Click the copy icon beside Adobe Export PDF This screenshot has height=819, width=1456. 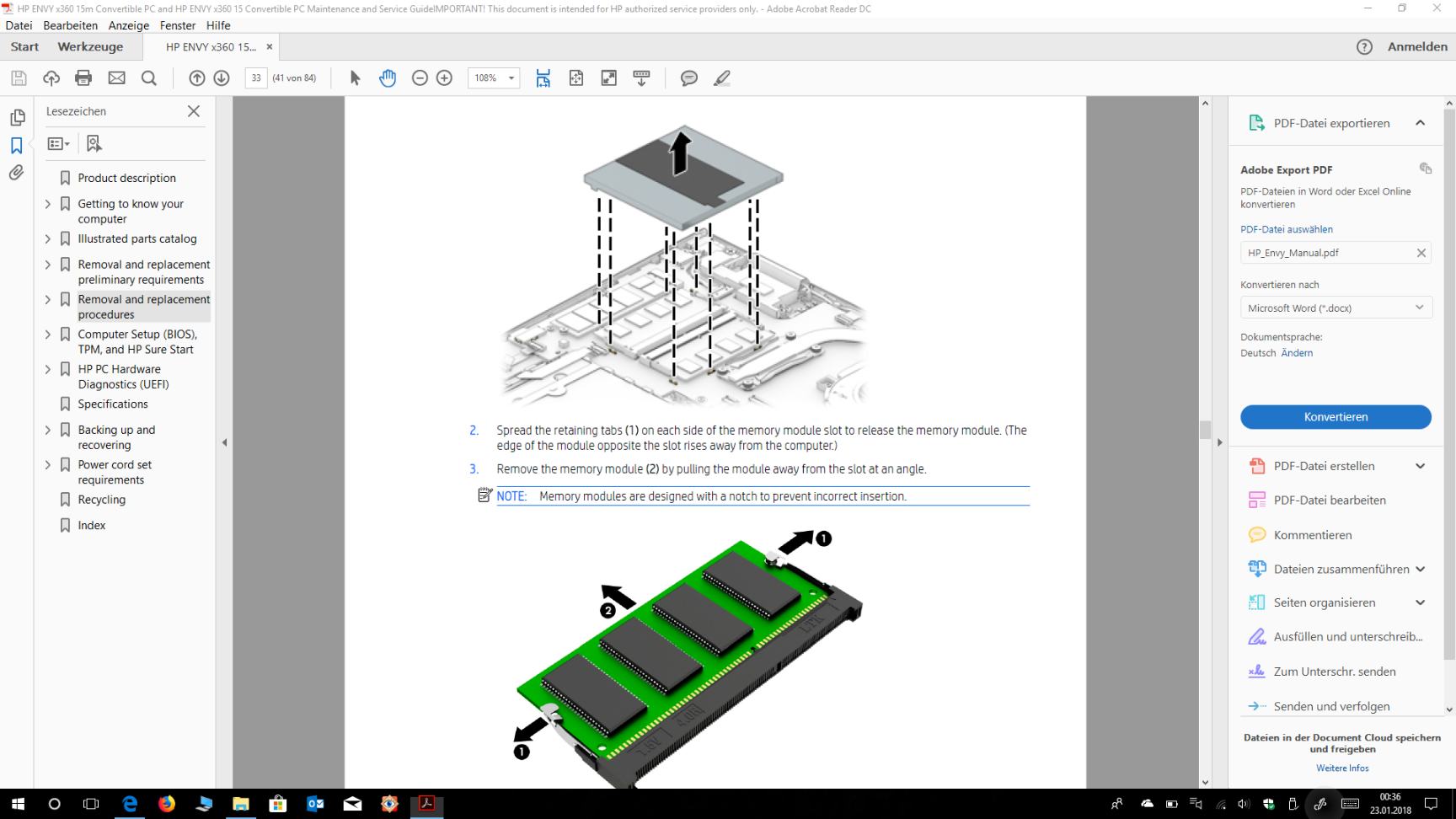pyautogui.click(x=1425, y=169)
